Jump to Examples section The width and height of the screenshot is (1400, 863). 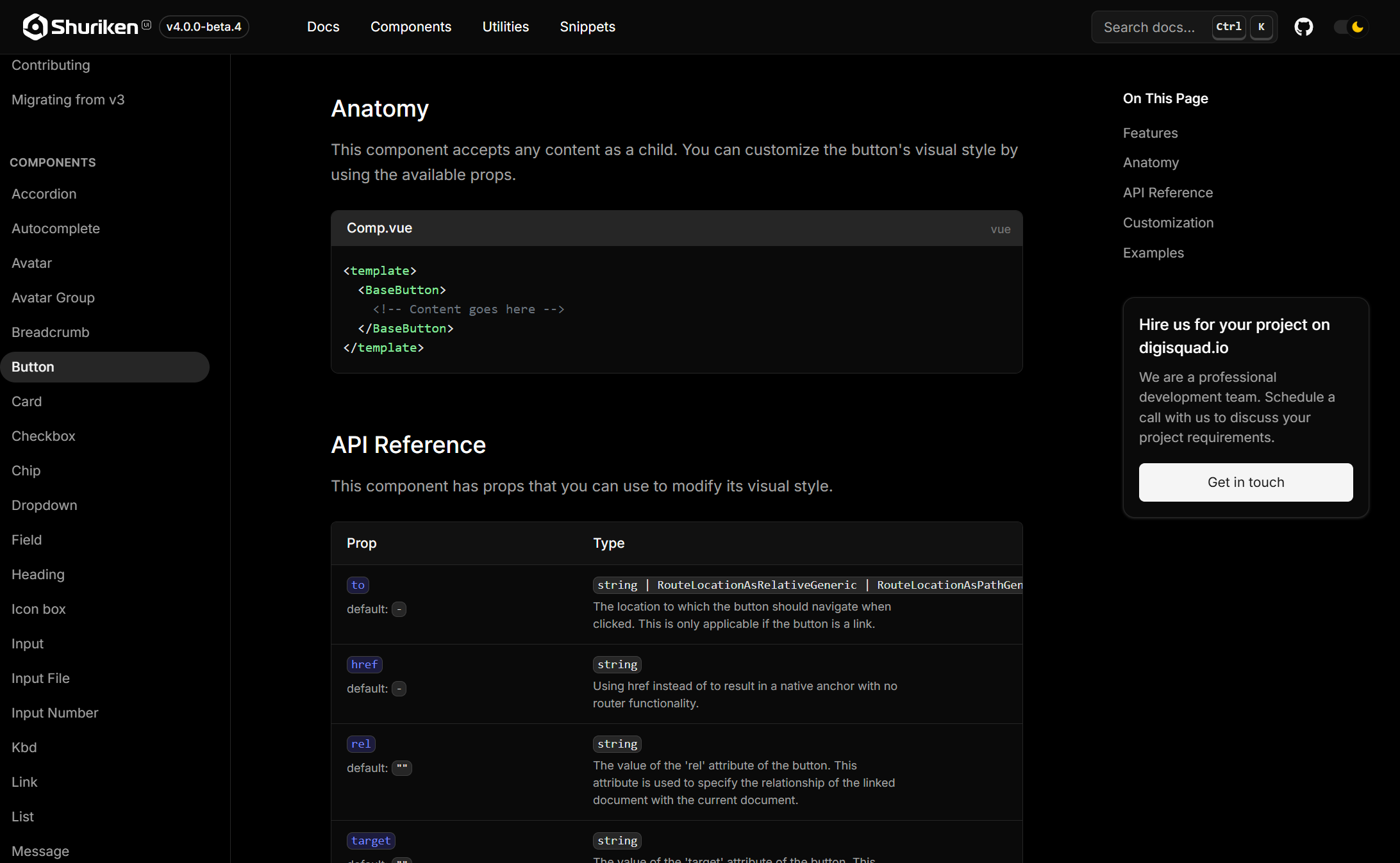pyautogui.click(x=1153, y=253)
